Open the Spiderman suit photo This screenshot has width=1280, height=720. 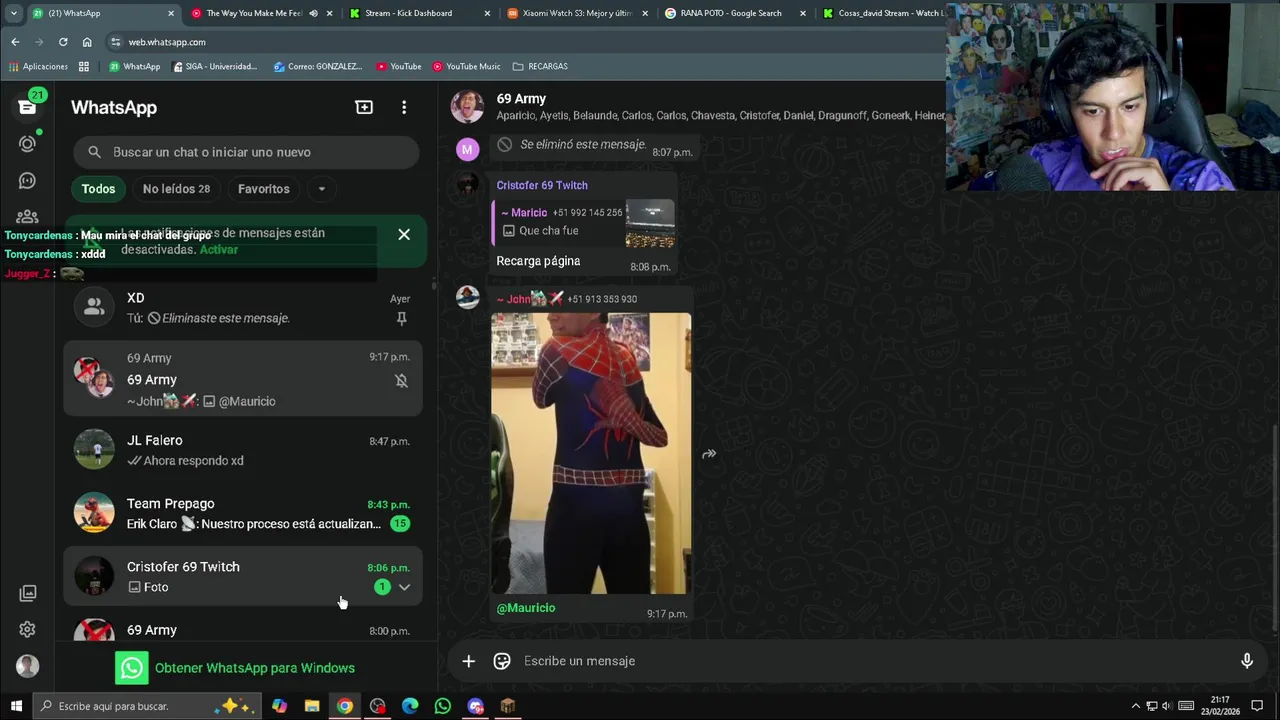click(590, 454)
